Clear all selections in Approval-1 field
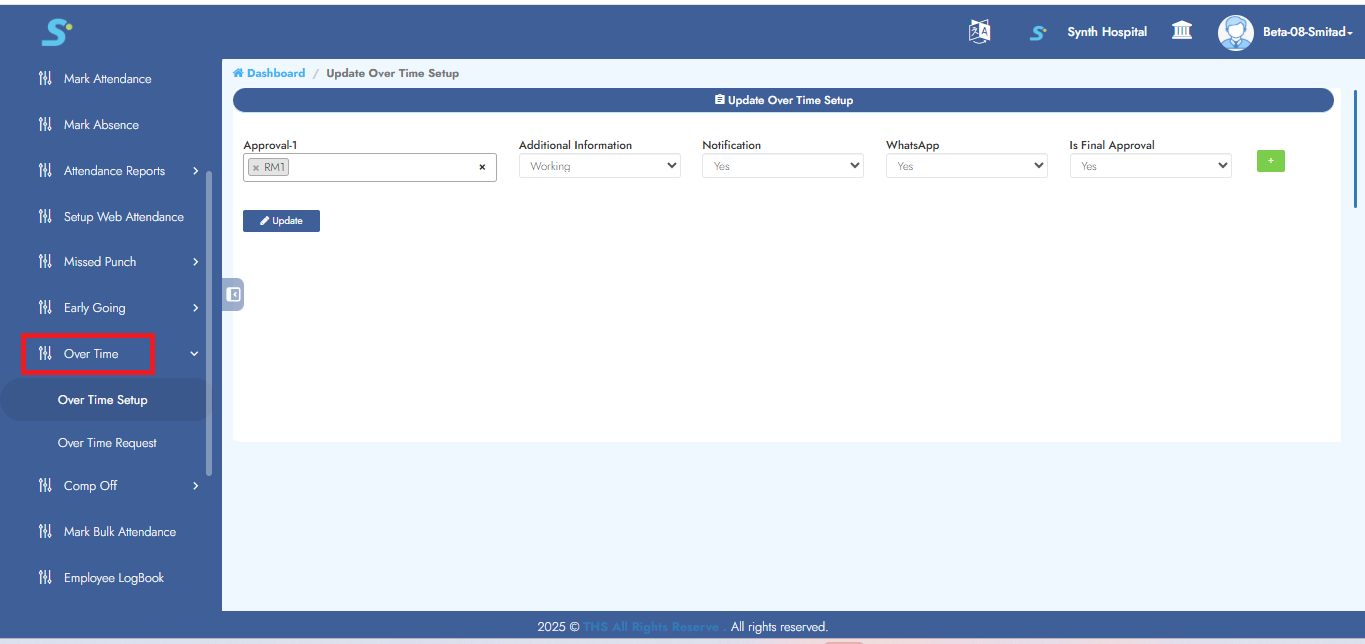This screenshot has width=1365, height=644. click(482, 168)
